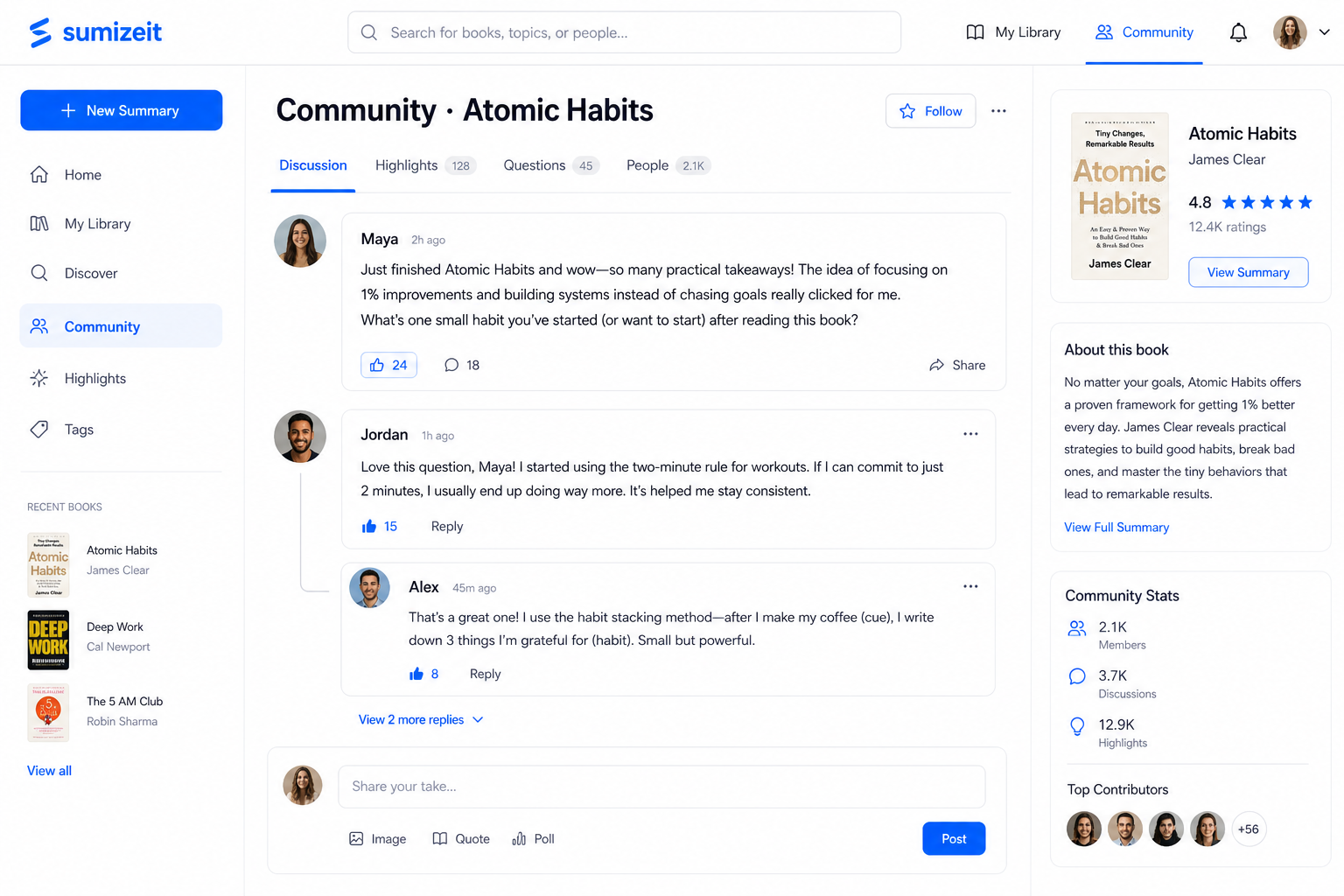Viewport: 1344px width, 896px height.
Task: Create a New Summary
Action: tap(122, 110)
